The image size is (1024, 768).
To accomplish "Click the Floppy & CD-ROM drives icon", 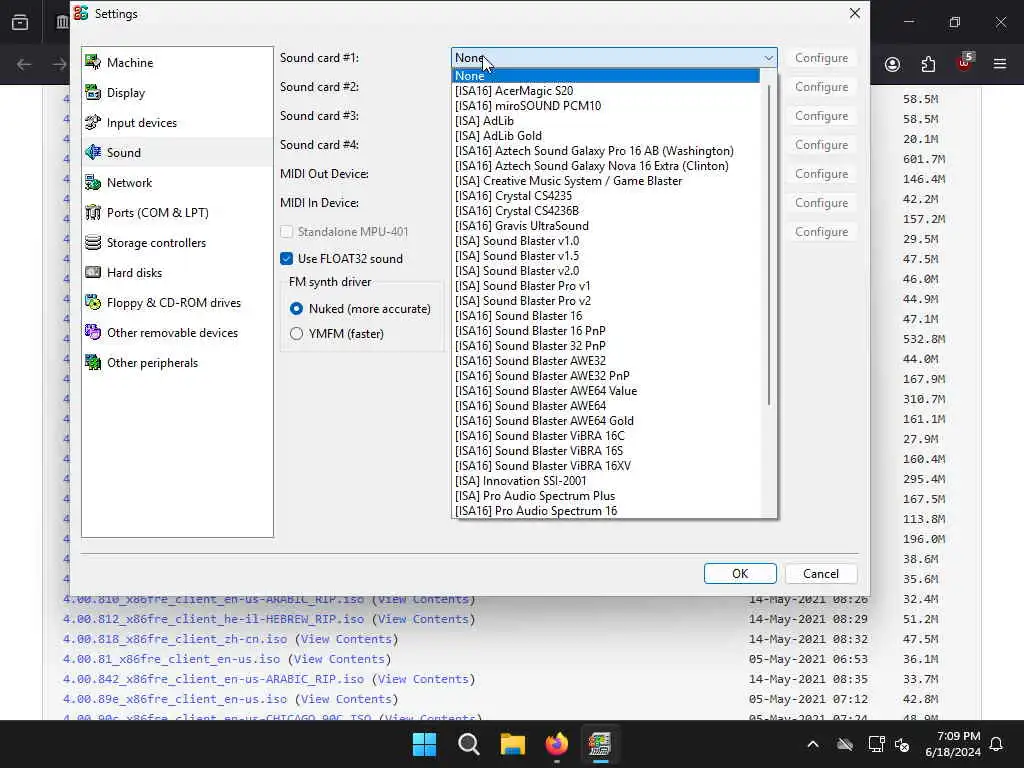I will [93, 302].
